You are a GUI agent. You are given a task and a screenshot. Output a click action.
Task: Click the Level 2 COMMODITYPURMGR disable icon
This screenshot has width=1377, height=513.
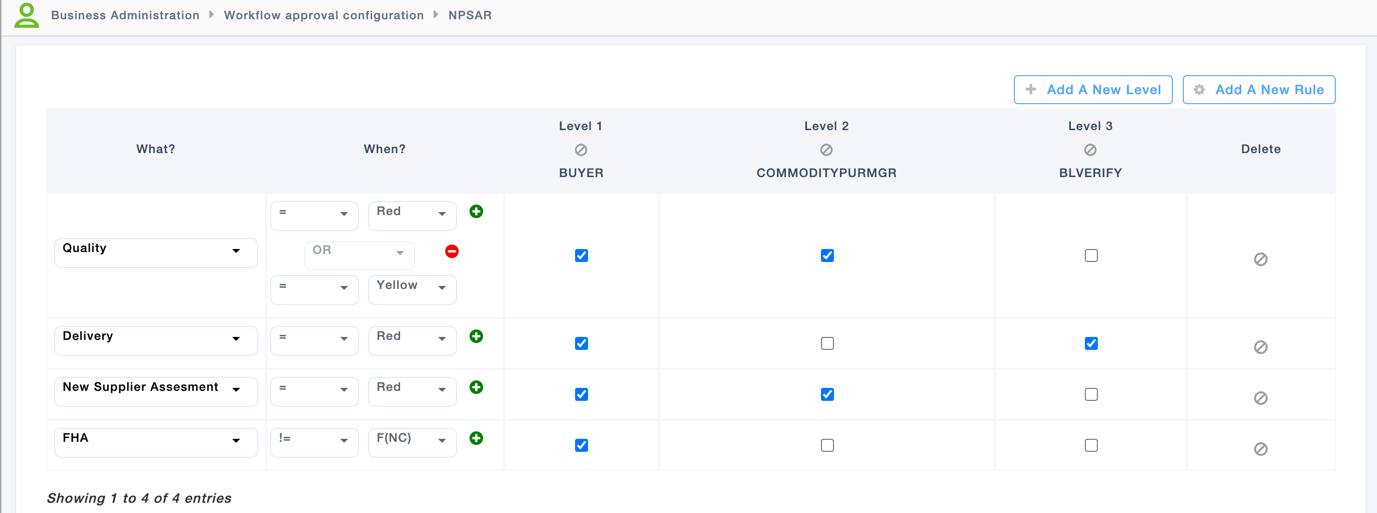tap(826, 150)
